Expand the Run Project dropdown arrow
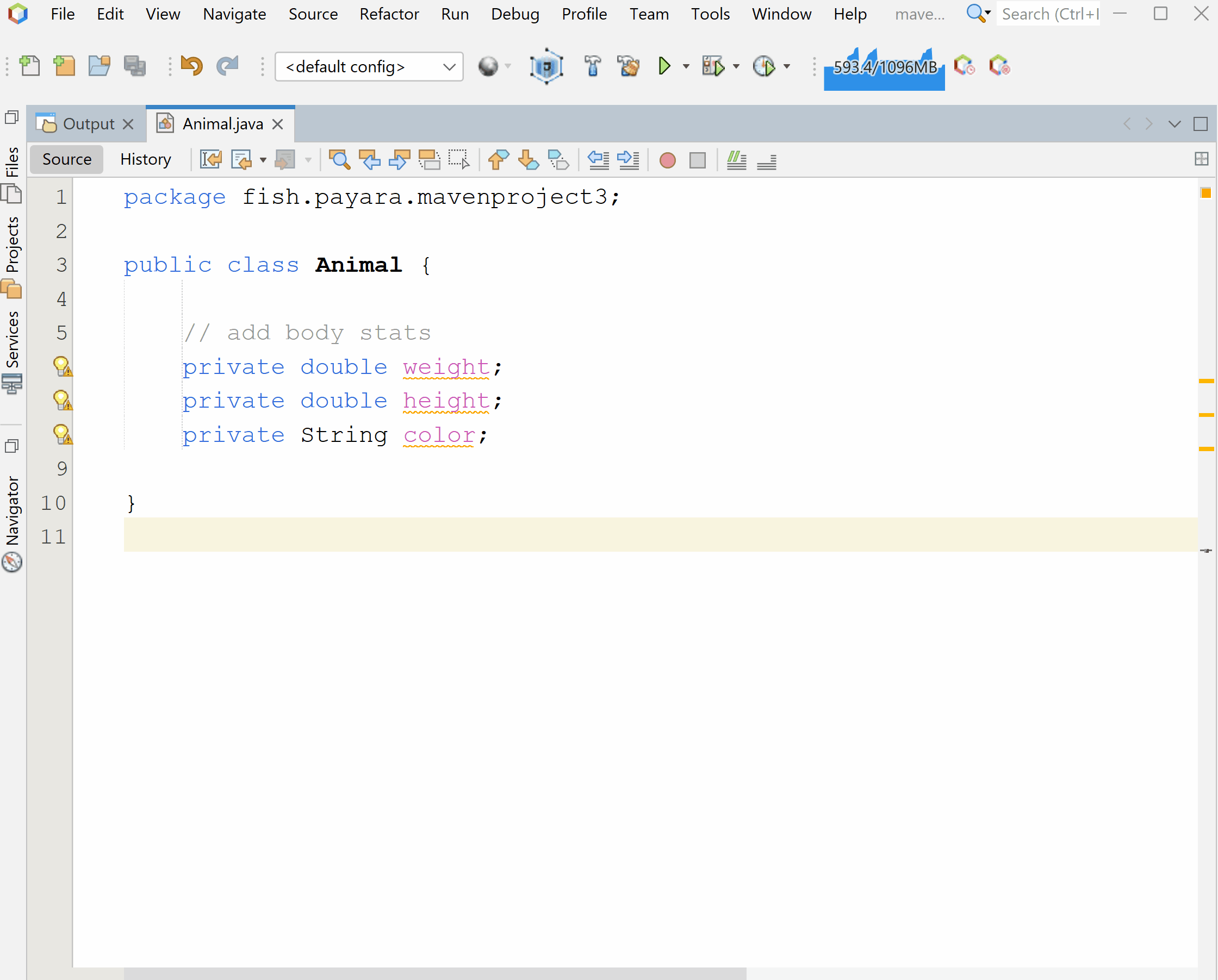Screen dimensions: 1218x980 click(686, 67)
